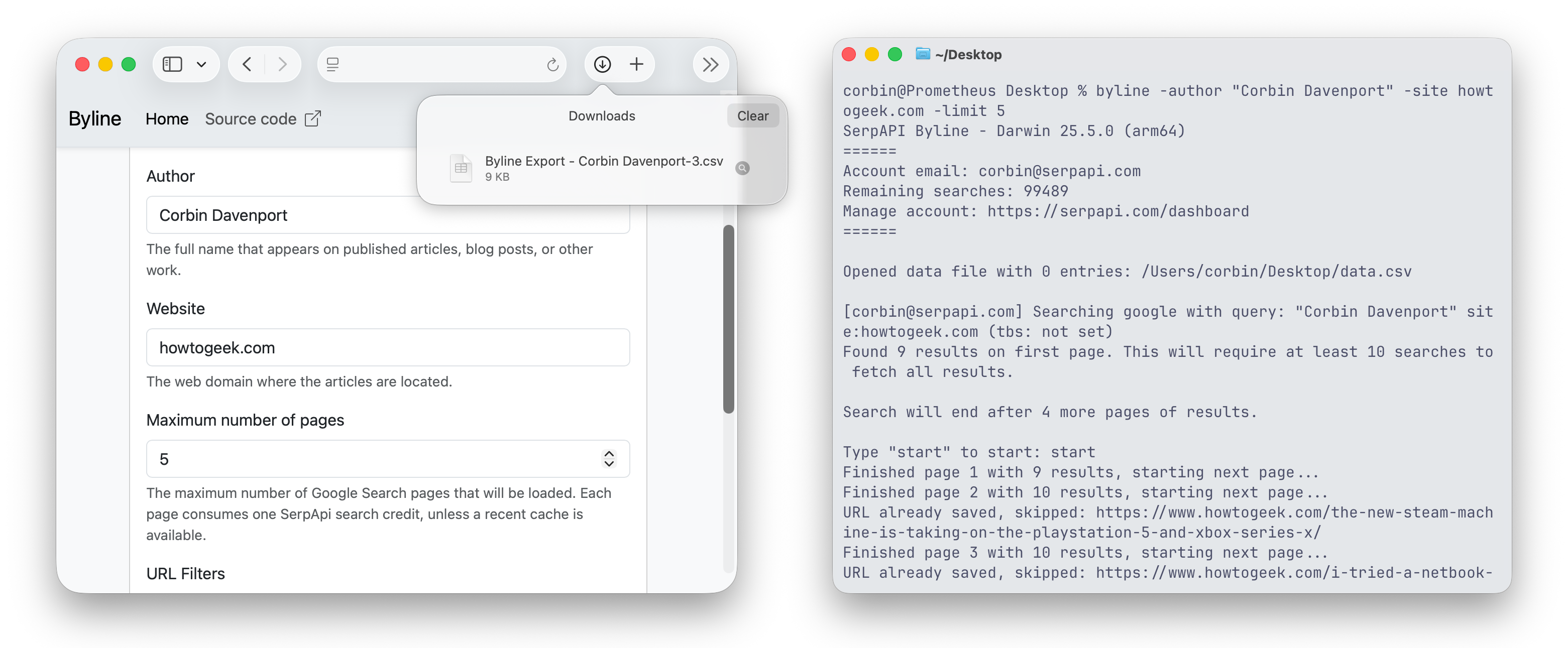
Task: Click the Safari green full-screen button
Action: [129, 64]
